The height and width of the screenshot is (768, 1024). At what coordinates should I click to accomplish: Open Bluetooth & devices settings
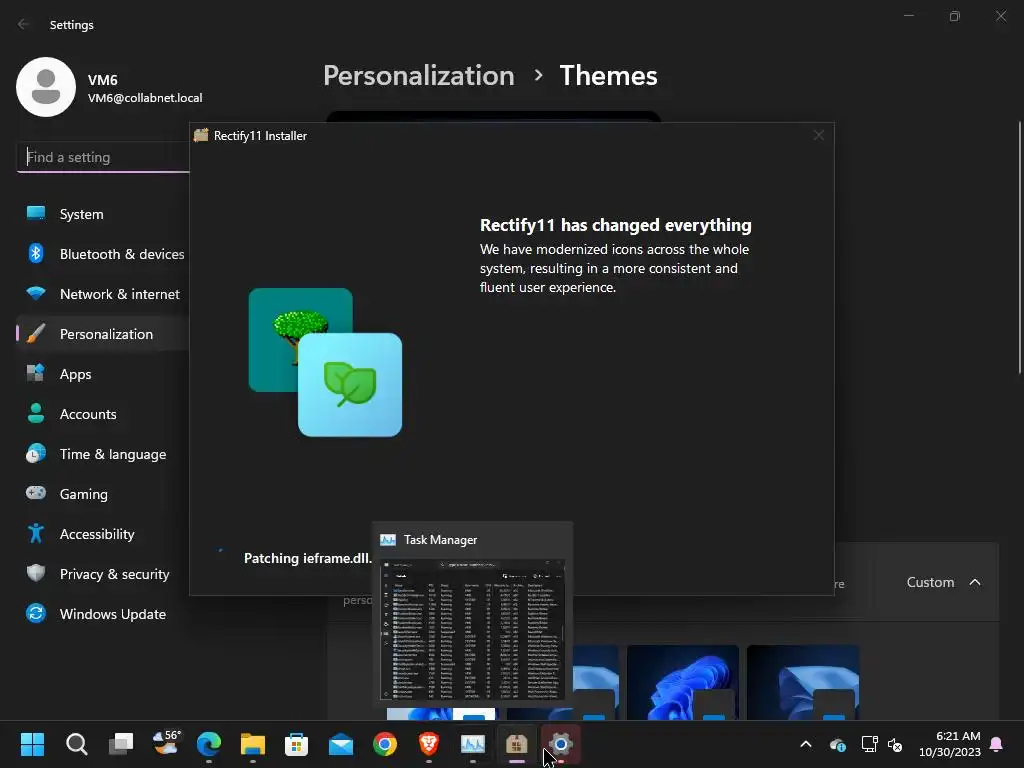point(104,254)
